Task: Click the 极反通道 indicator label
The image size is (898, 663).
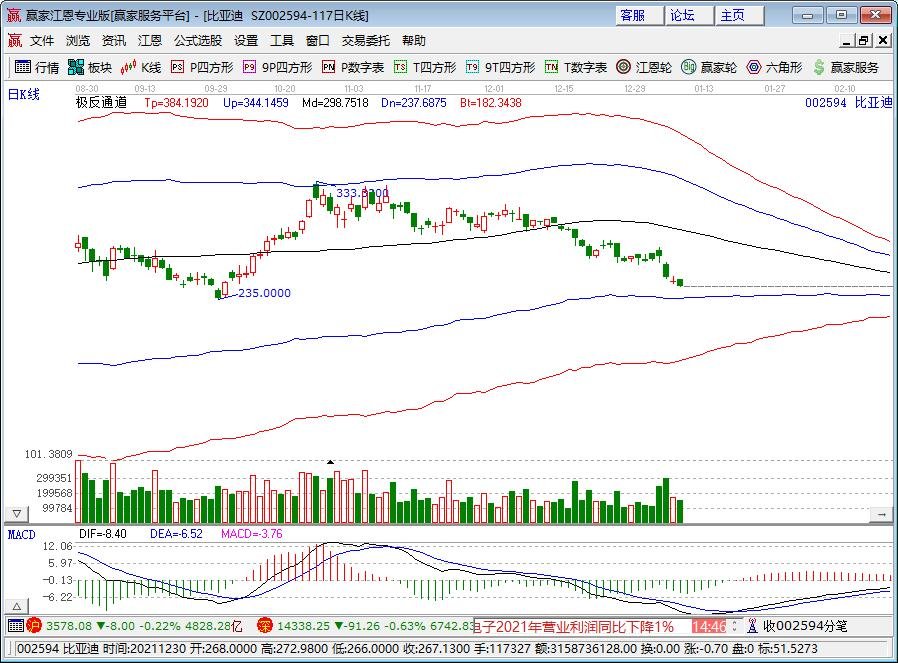Action: (x=101, y=102)
